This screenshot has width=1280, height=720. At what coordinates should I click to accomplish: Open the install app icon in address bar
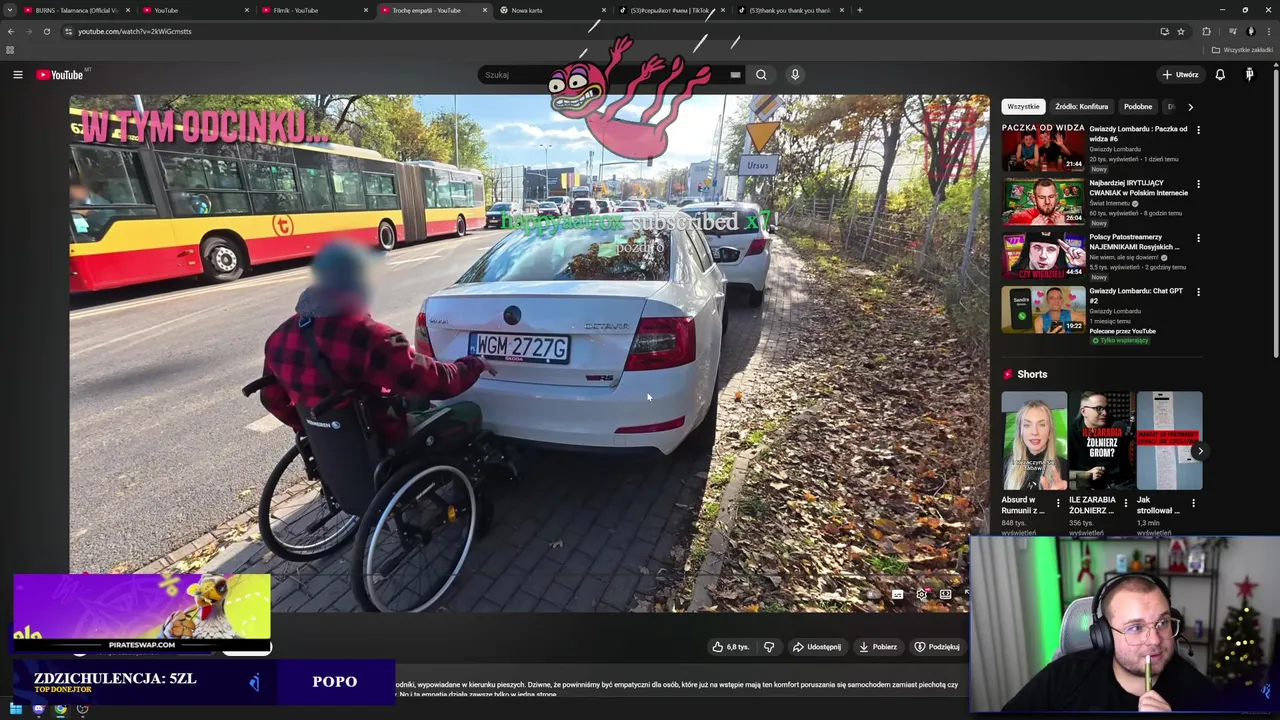pos(1164,31)
